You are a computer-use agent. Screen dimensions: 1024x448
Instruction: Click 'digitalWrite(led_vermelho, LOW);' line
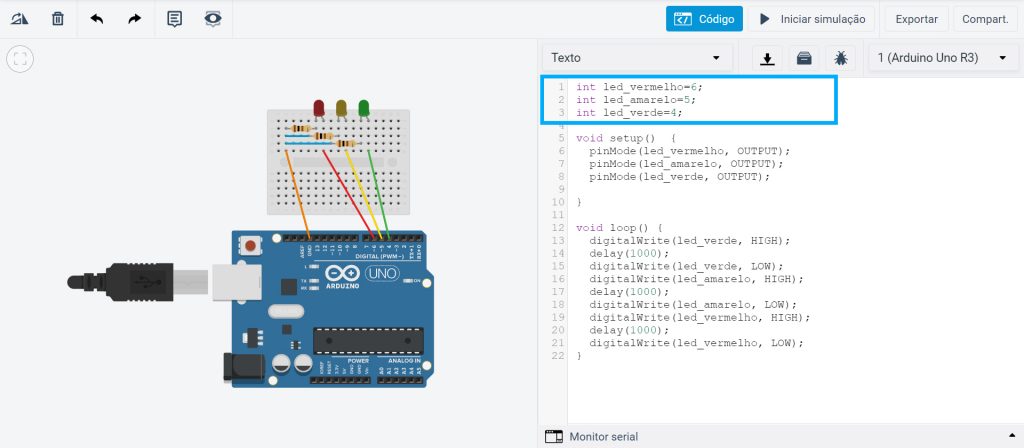(x=696, y=344)
